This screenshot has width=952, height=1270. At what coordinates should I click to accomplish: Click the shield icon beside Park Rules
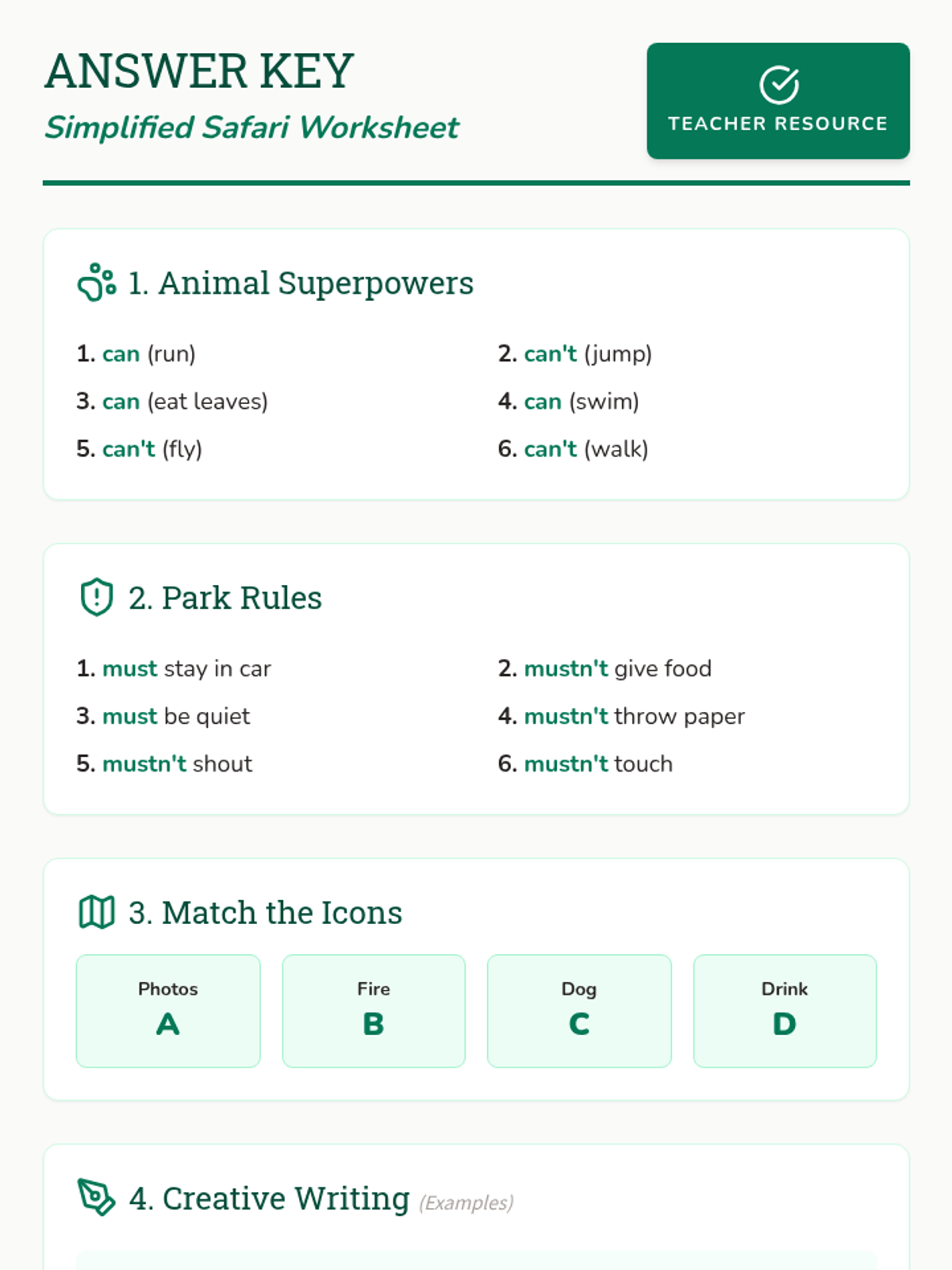(x=97, y=597)
